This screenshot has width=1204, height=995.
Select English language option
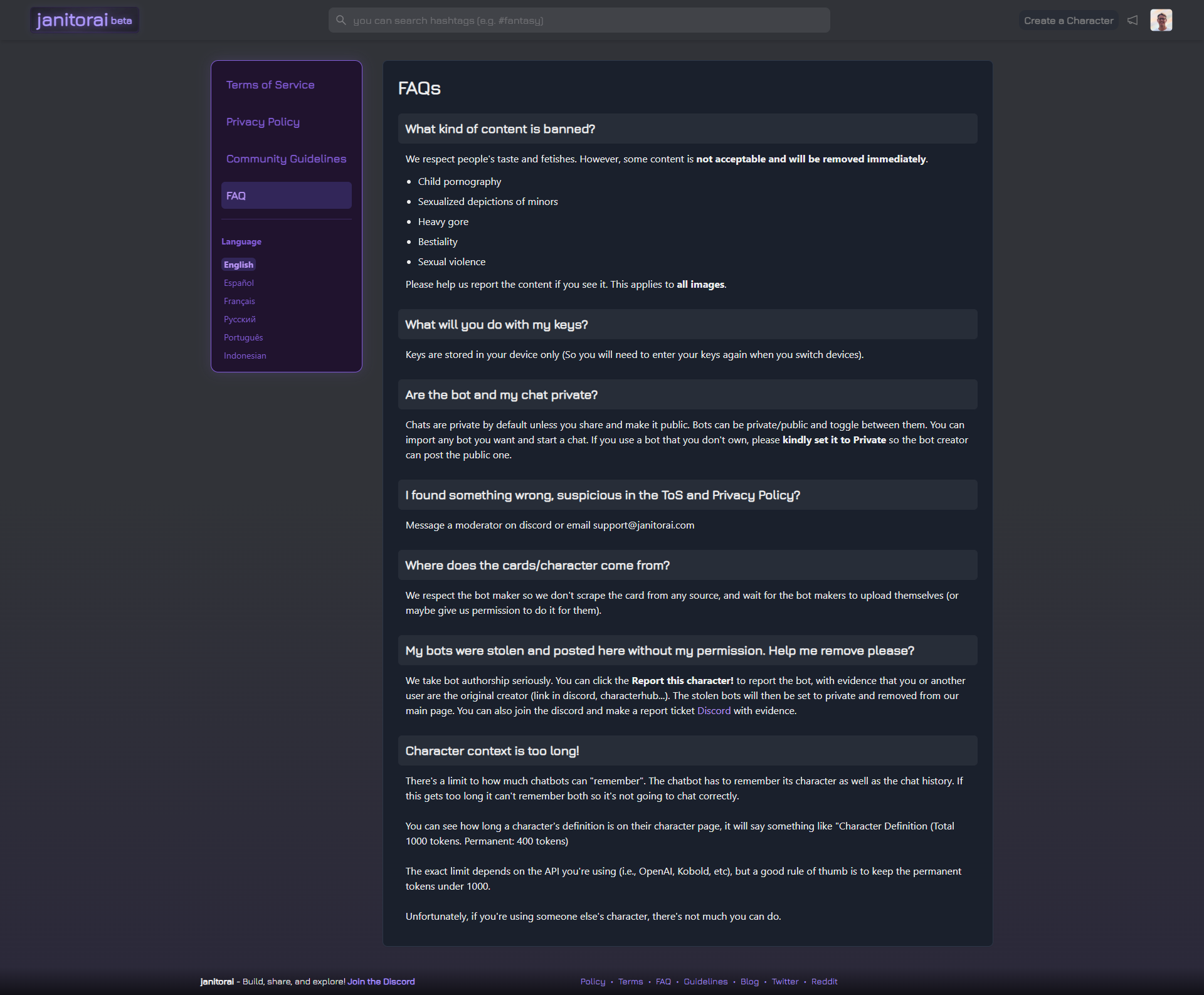point(238,265)
